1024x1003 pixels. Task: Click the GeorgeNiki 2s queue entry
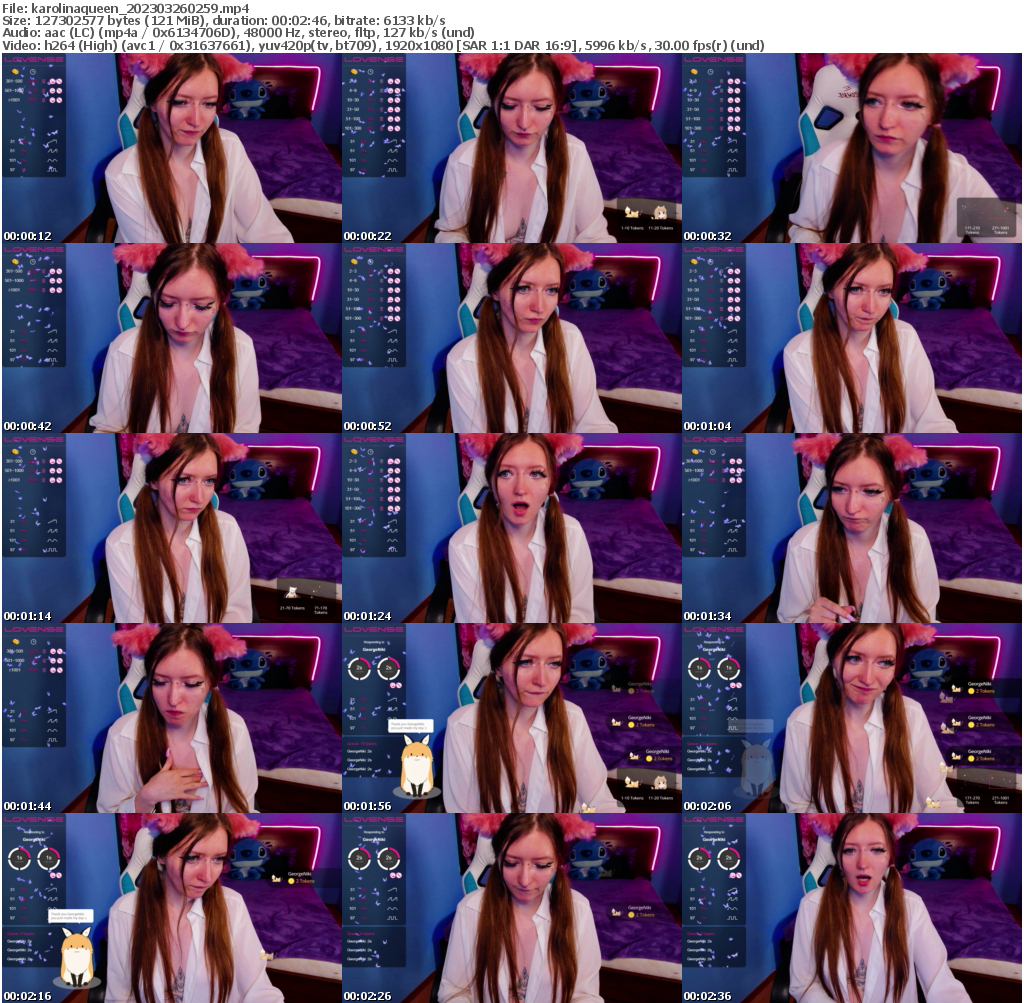pos(357,750)
